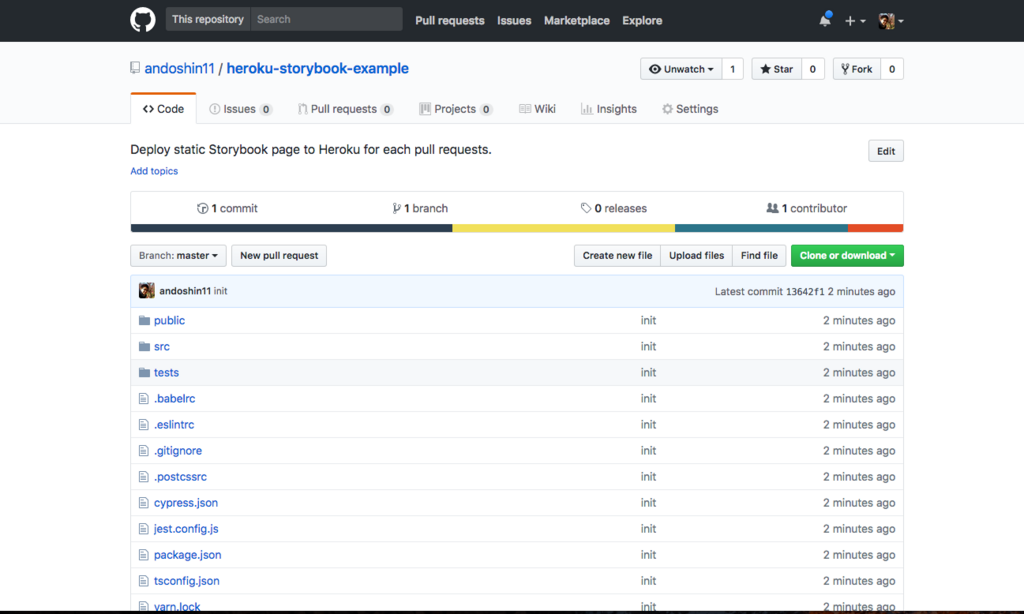Image resolution: width=1024 pixels, height=614 pixels.
Task: Click the dark navy language bar segment
Action: click(291, 228)
